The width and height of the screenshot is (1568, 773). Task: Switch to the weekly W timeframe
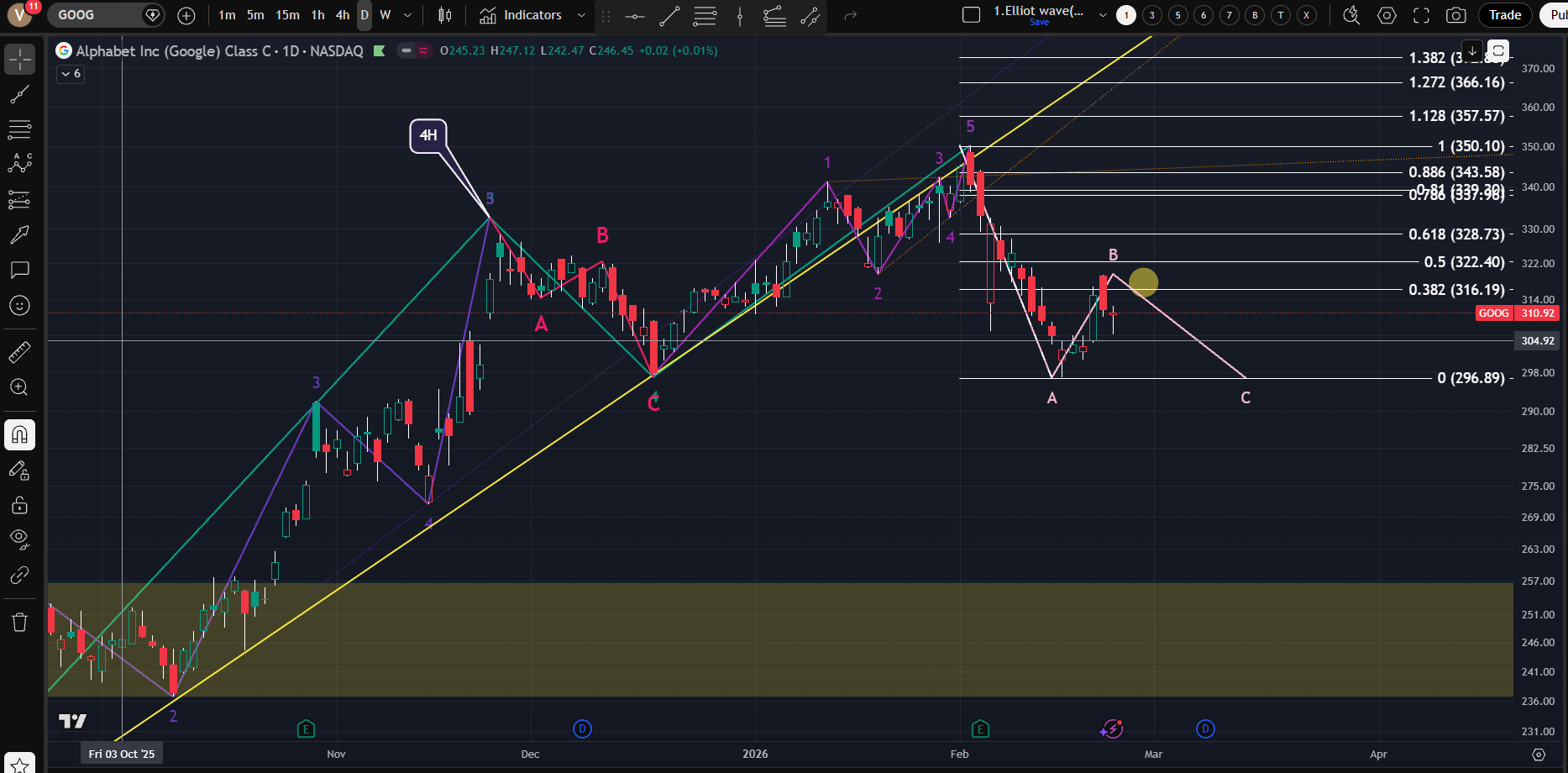click(385, 15)
